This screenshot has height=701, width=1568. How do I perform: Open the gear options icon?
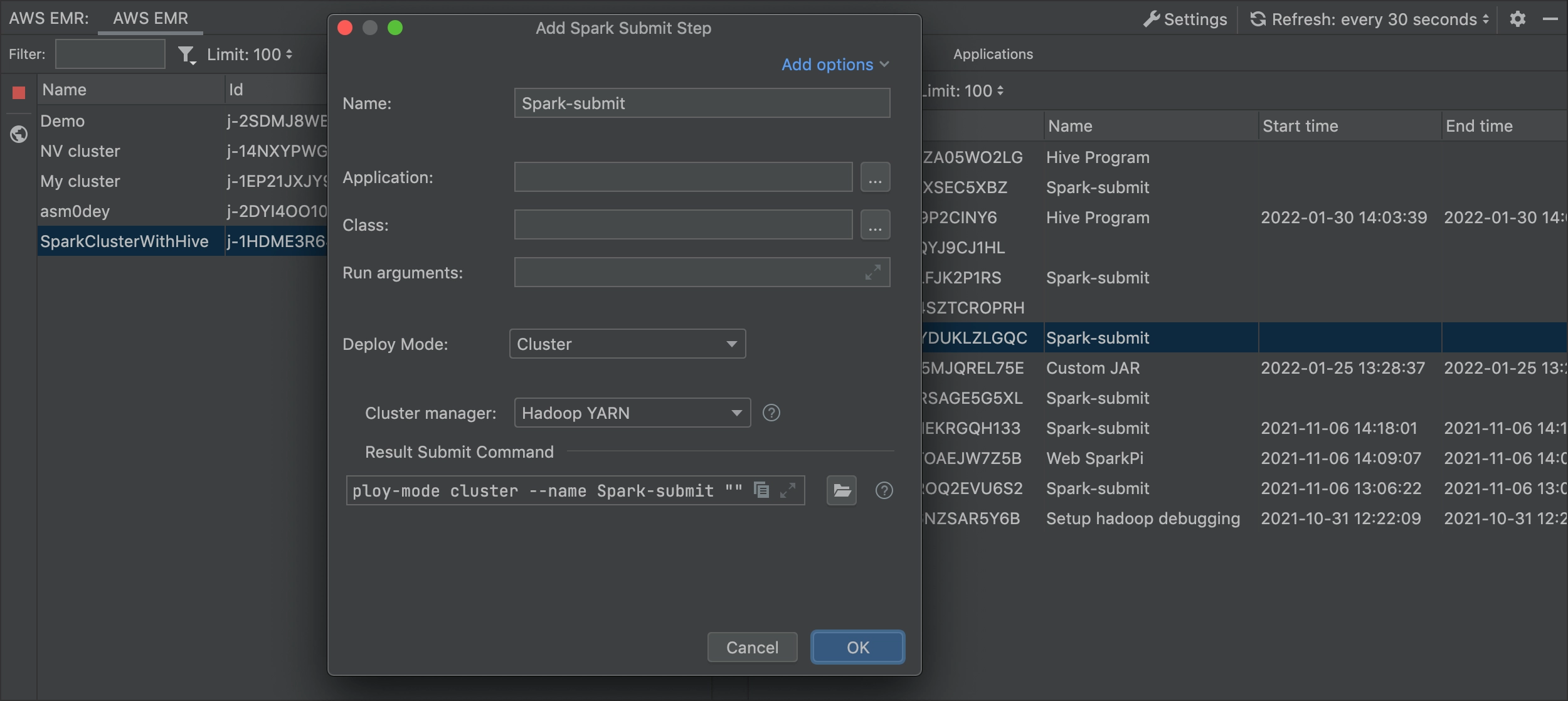click(x=1517, y=19)
